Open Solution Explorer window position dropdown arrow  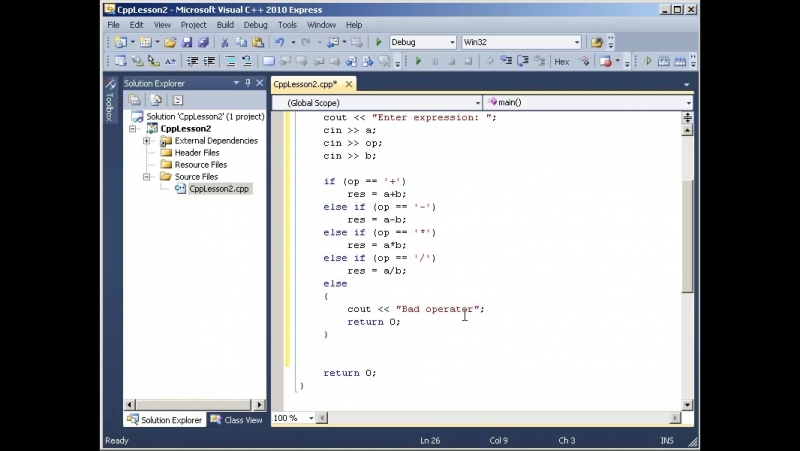point(236,83)
